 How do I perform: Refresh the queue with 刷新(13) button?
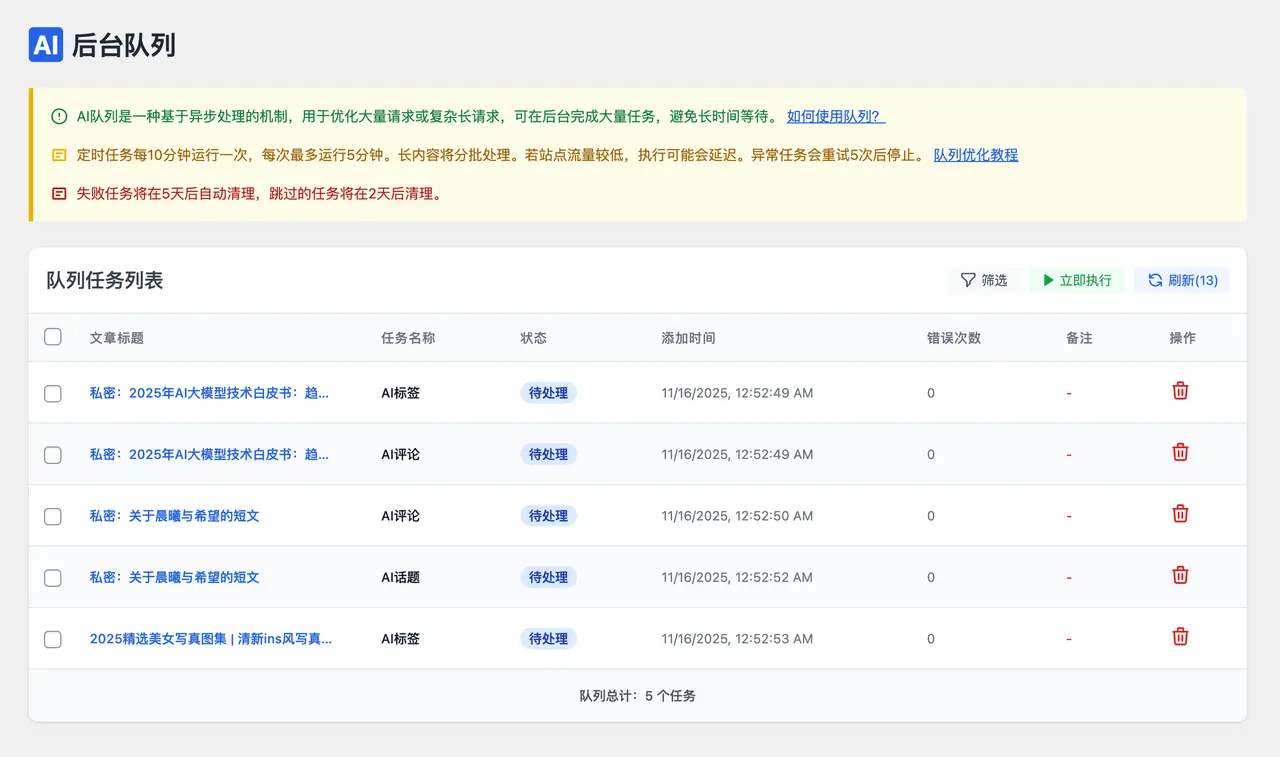(x=1182, y=280)
